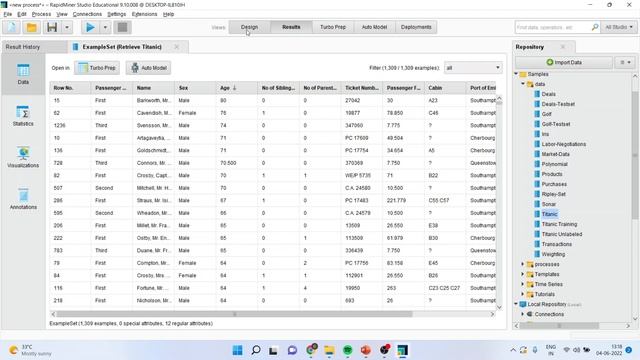The width and height of the screenshot is (640, 360).
Task: Select the Iris data set
Action: click(x=545, y=134)
